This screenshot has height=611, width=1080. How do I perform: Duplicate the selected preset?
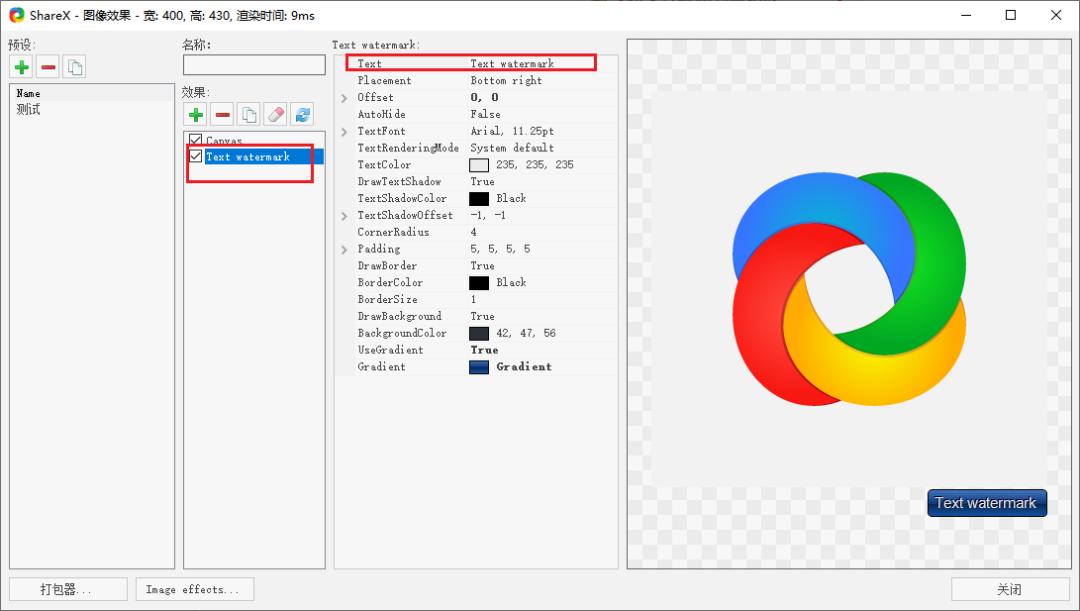tap(74, 67)
